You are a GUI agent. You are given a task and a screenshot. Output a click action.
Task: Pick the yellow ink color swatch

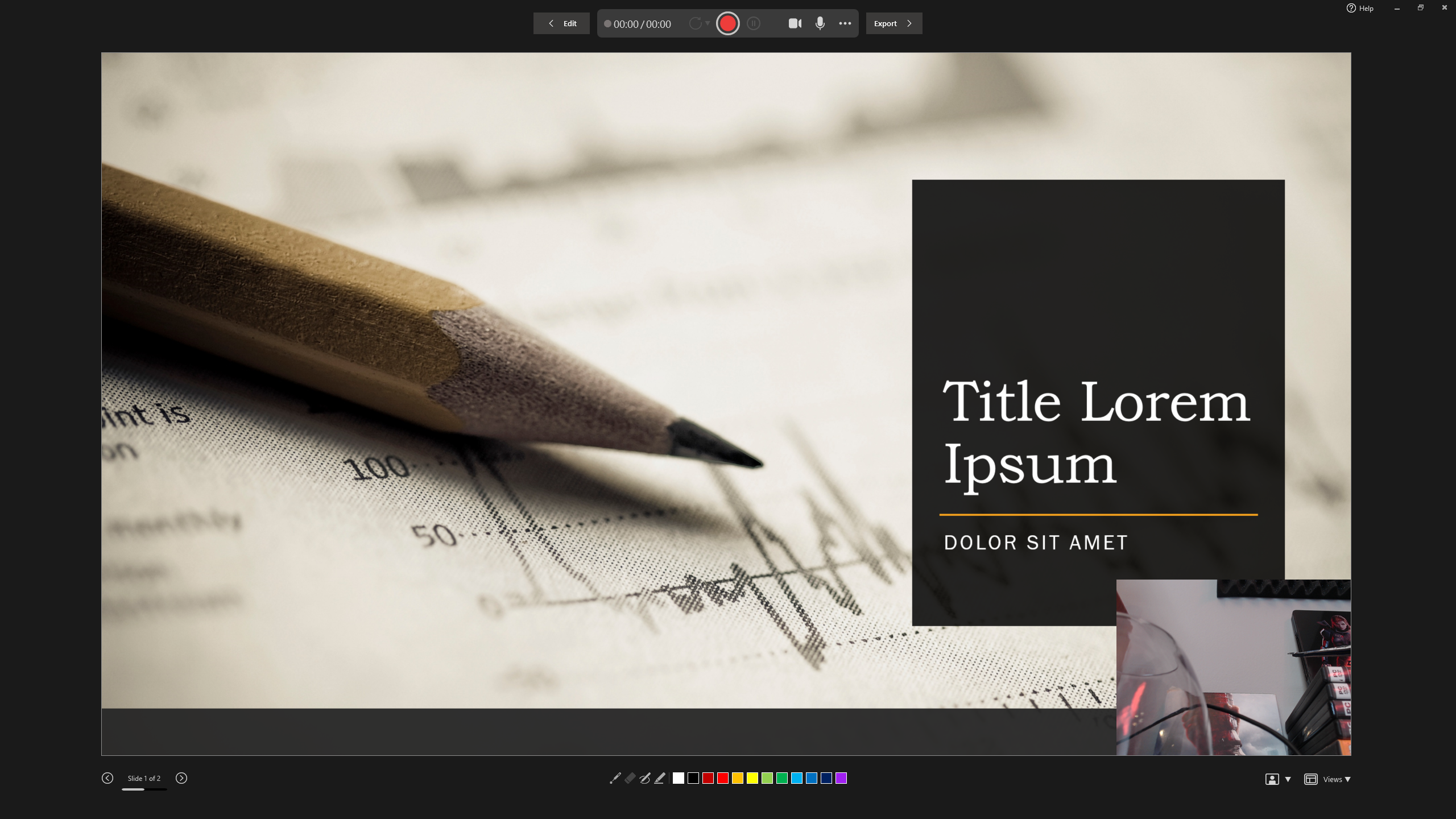(752, 779)
